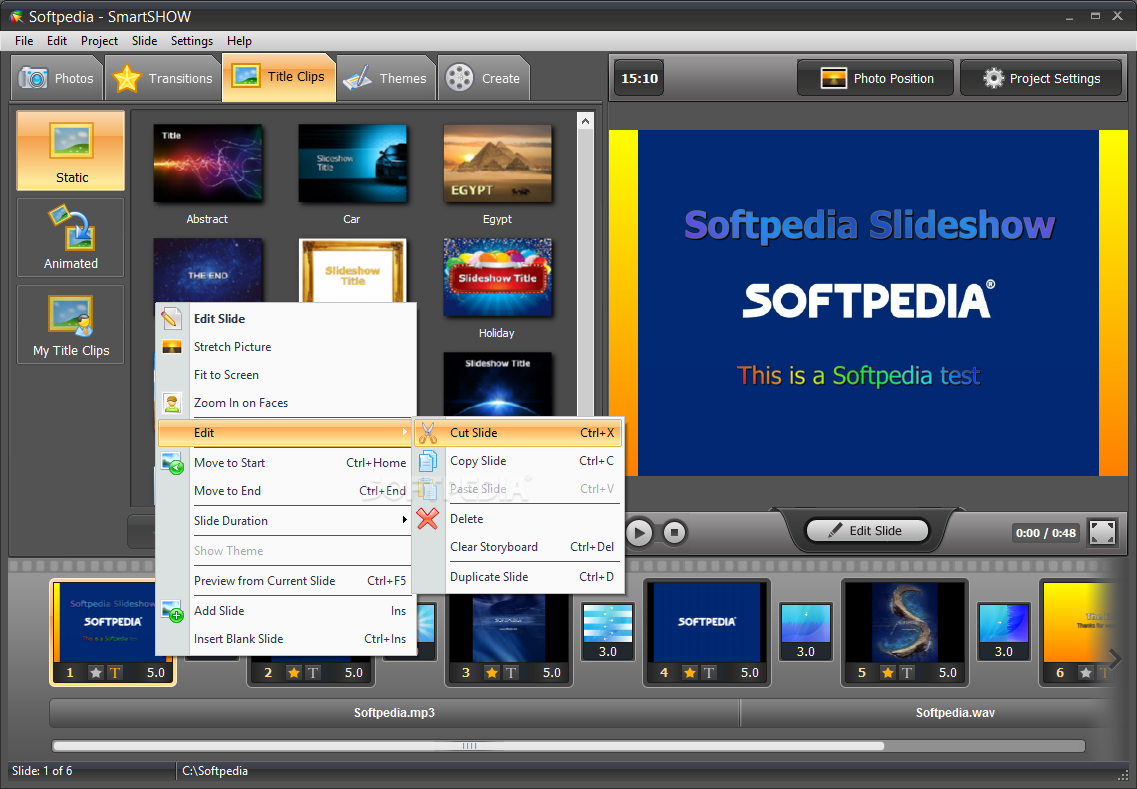Select the Softpedia.mp3 audio track
The width and height of the screenshot is (1137, 789).
pos(394,713)
